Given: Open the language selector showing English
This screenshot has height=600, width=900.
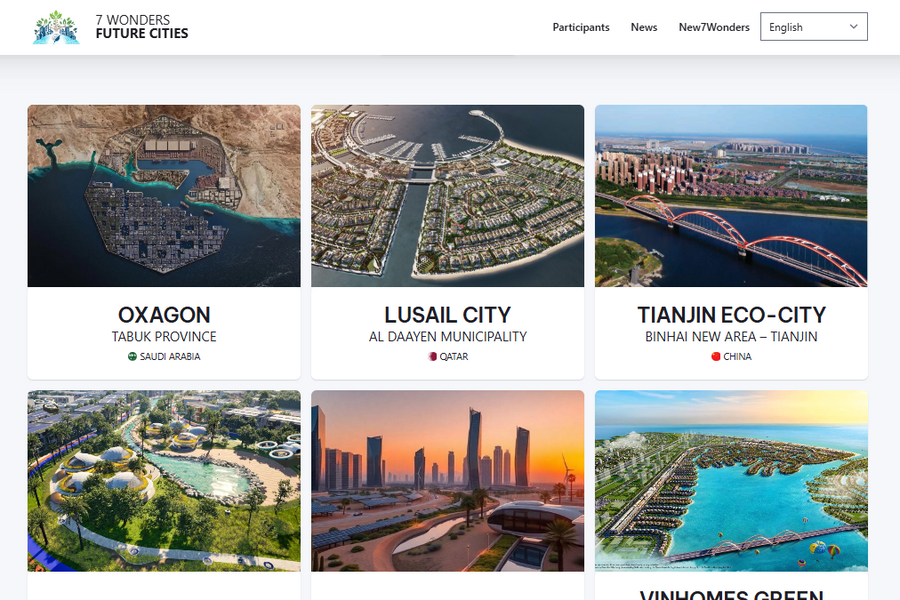Looking at the screenshot, I should (814, 27).
